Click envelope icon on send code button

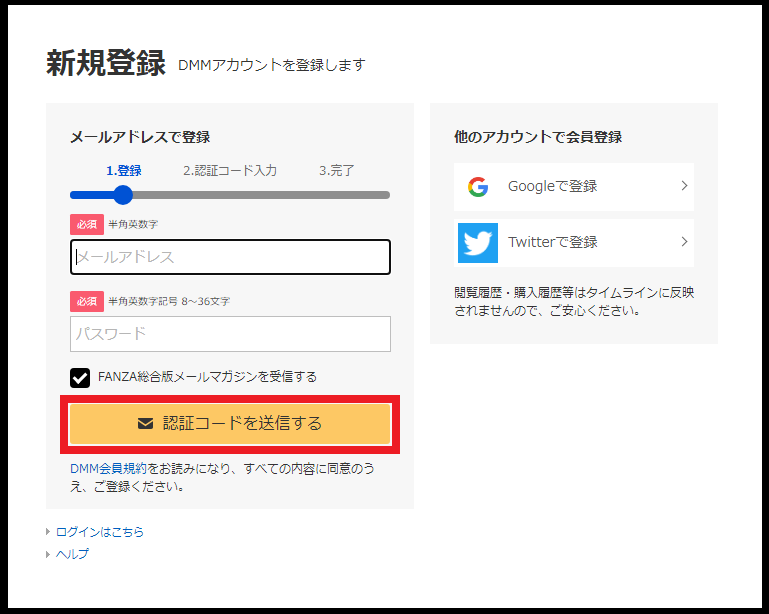[145, 424]
